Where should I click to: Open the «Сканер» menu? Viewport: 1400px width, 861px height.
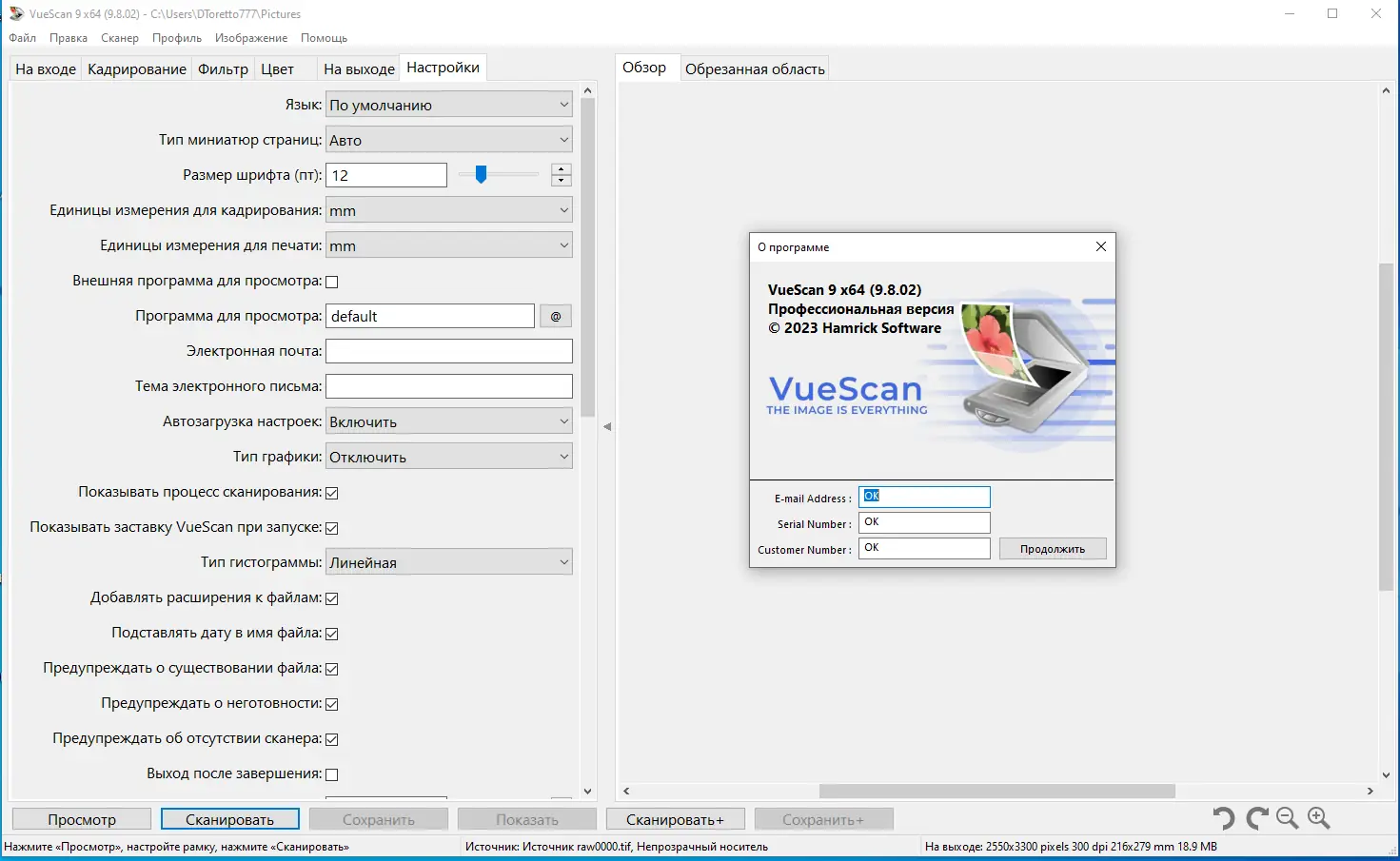(119, 37)
